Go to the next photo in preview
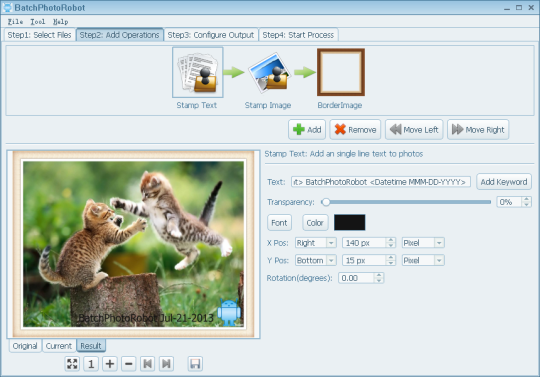The width and height of the screenshot is (540, 377). (166, 364)
